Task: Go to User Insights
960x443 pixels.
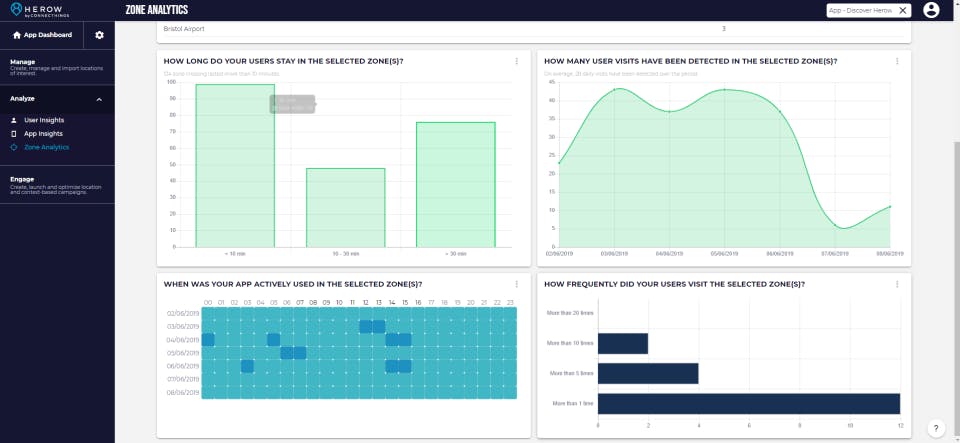Action: (x=44, y=121)
